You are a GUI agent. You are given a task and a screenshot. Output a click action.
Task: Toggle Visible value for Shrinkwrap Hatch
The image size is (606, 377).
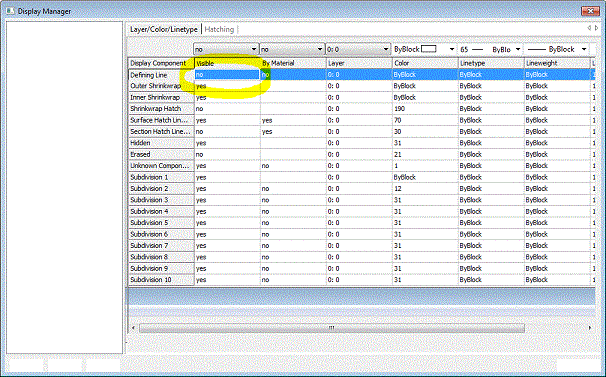[227, 109]
